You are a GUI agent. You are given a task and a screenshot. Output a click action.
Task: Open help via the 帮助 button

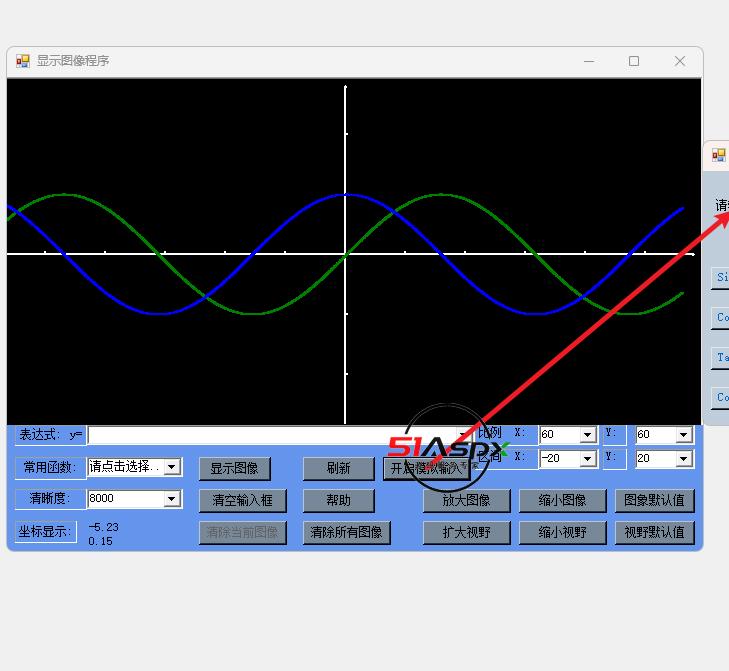coord(338,500)
